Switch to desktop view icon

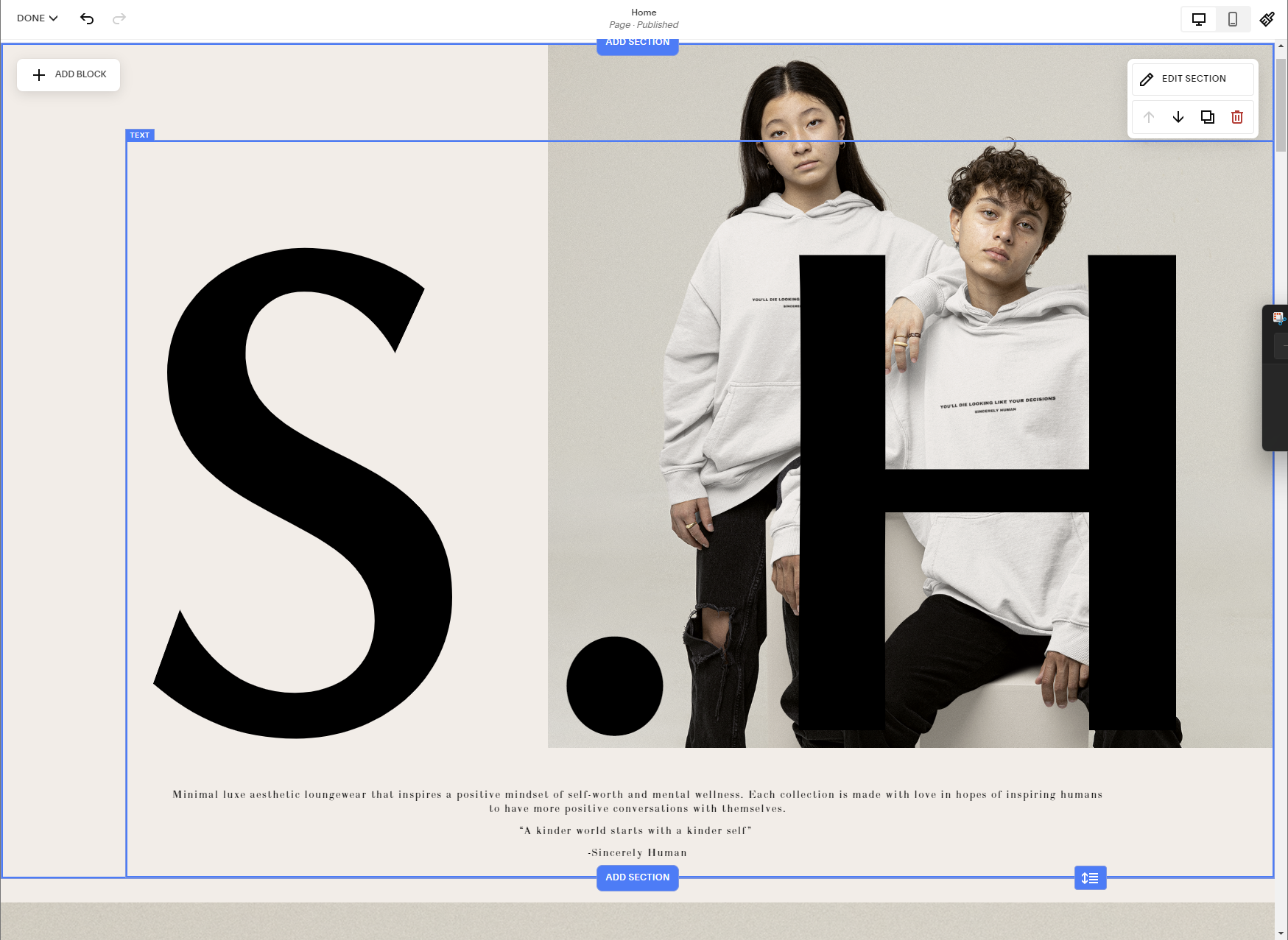click(1199, 19)
